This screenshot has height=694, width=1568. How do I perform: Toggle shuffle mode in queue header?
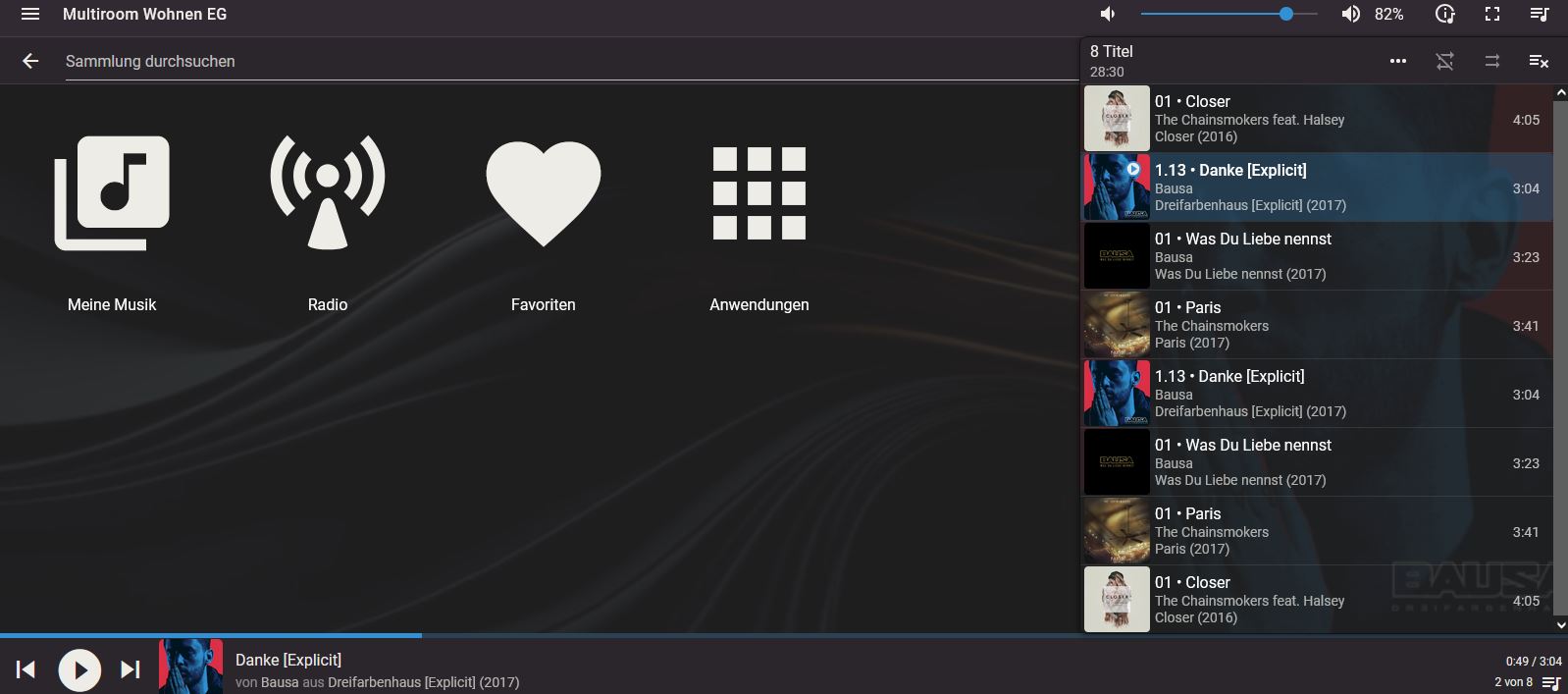[1491, 61]
